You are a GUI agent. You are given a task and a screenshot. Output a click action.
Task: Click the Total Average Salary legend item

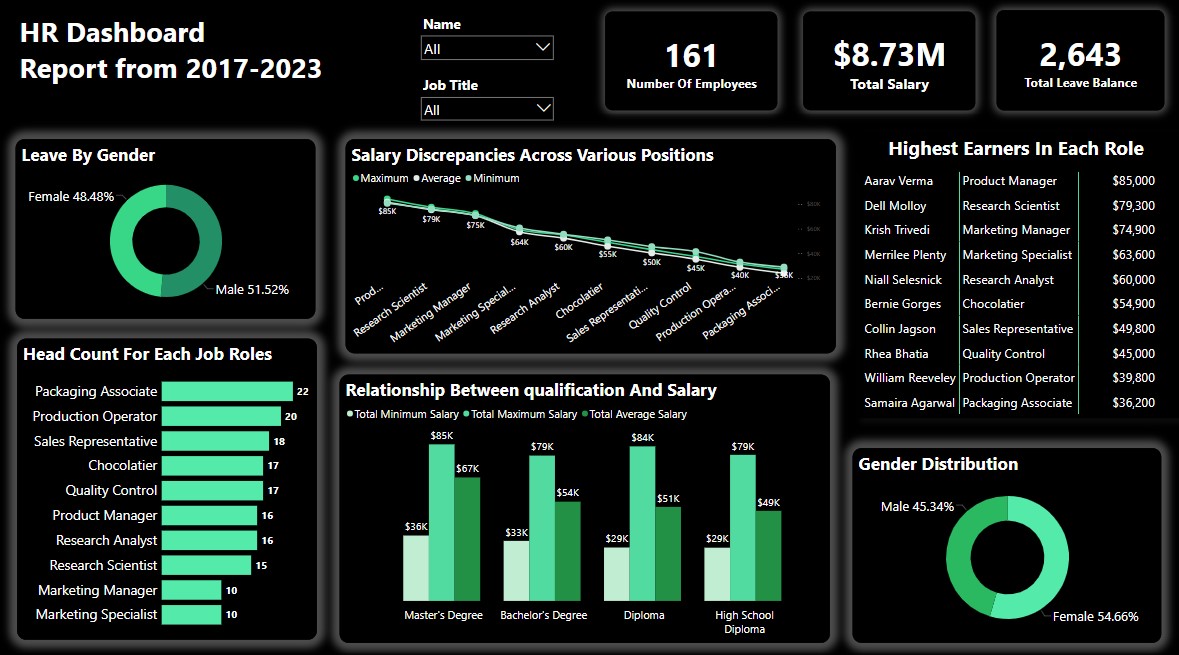coord(635,414)
